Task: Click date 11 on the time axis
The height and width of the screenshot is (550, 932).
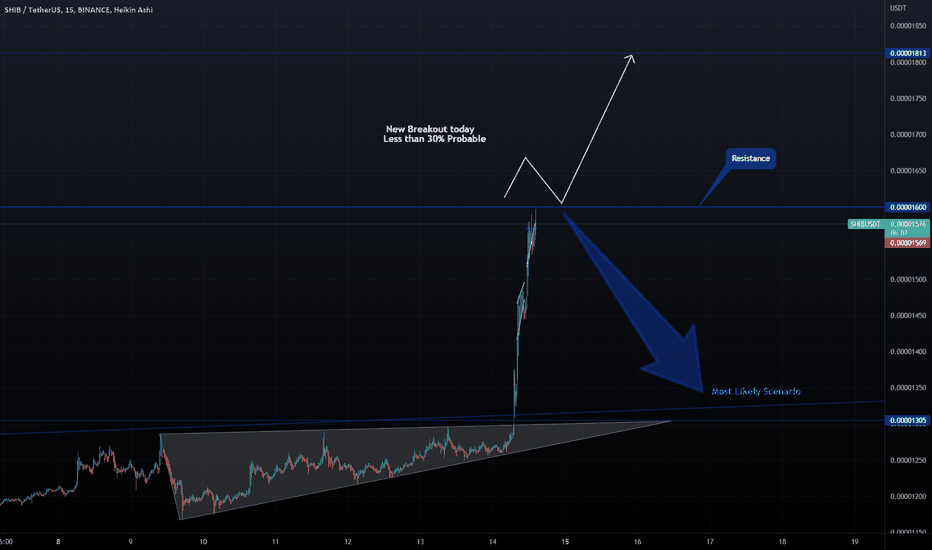Action: pyautogui.click(x=275, y=542)
